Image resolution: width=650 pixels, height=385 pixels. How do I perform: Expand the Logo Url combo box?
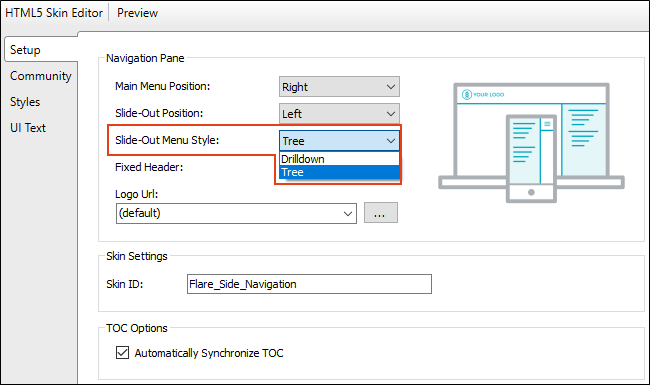(347, 213)
